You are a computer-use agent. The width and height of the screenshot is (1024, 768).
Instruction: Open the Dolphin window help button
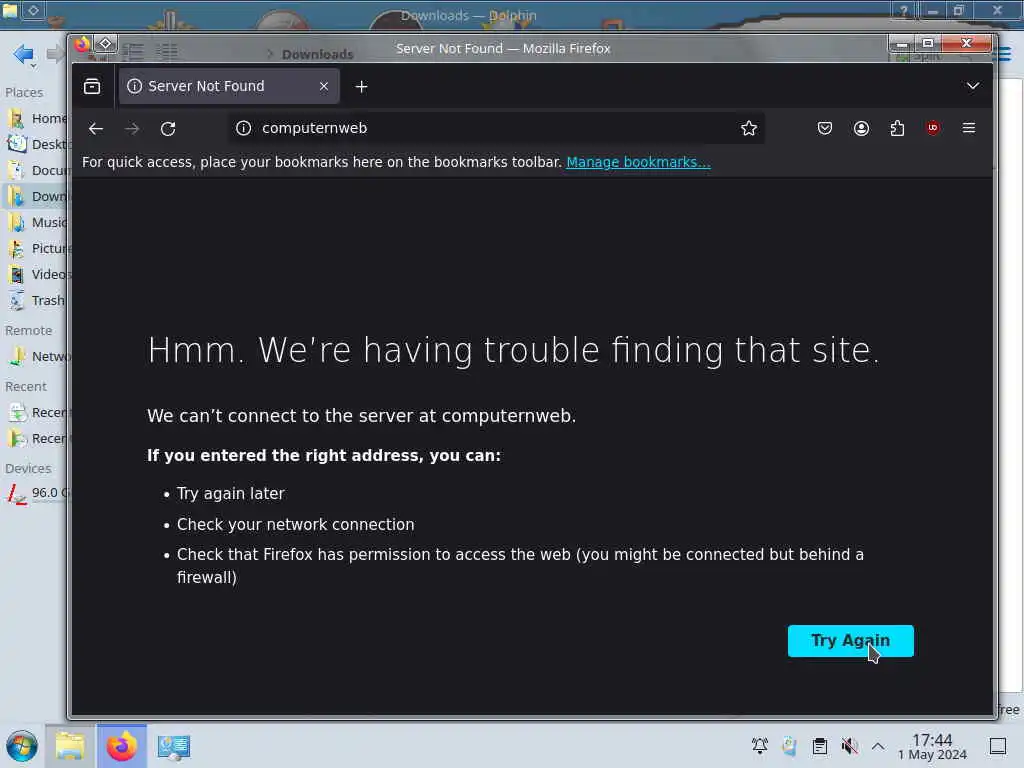coord(903,10)
